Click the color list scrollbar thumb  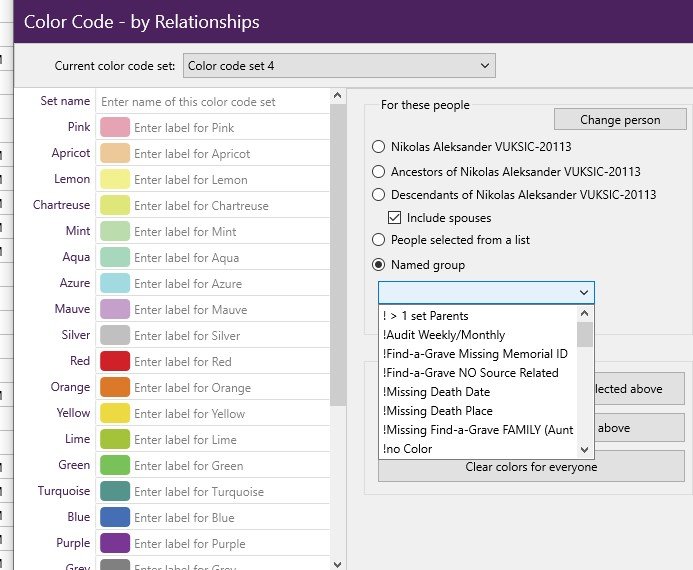(338, 255)
